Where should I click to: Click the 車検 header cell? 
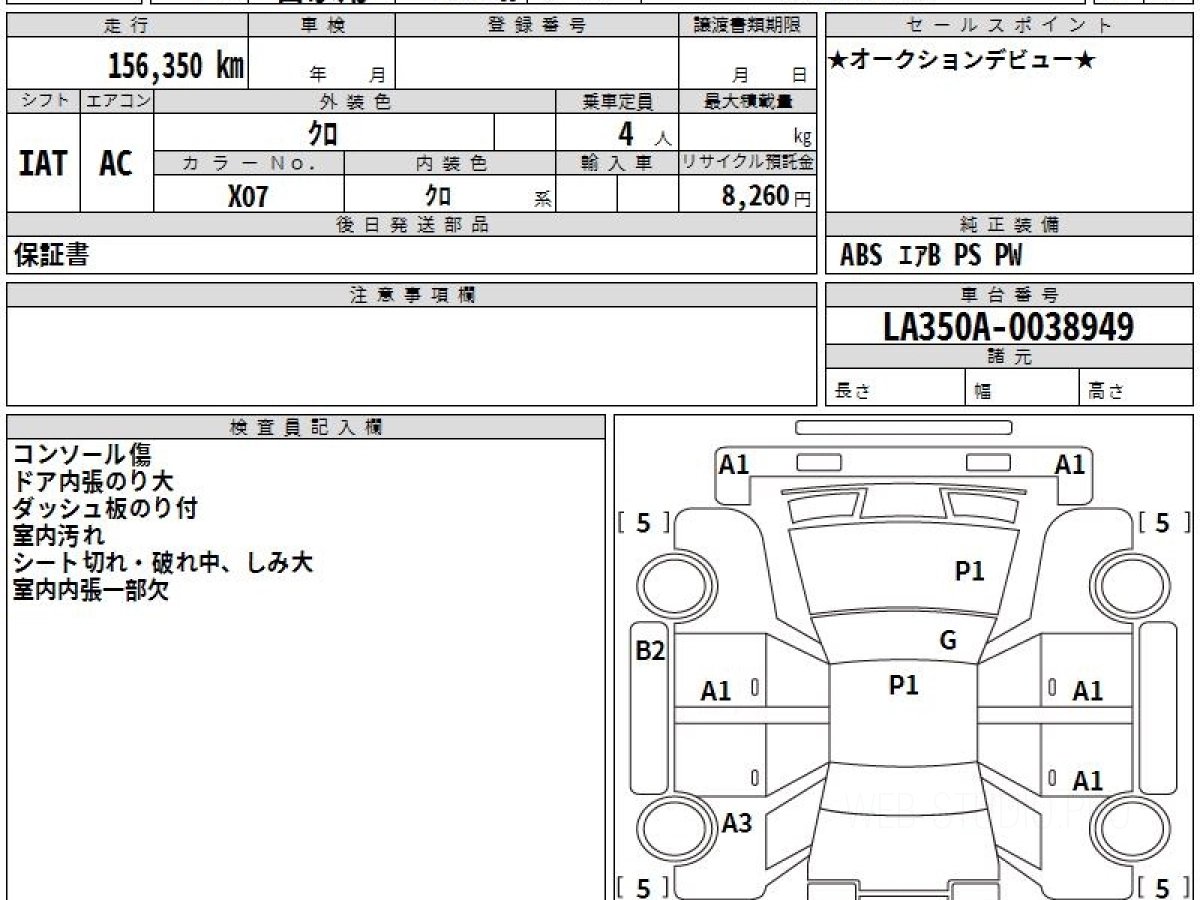[x=321, y=25]
